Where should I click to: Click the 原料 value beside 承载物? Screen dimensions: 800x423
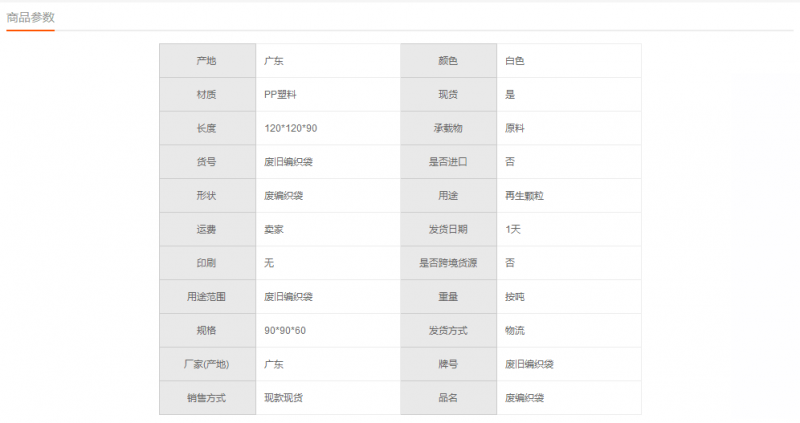tap(515, 129)
